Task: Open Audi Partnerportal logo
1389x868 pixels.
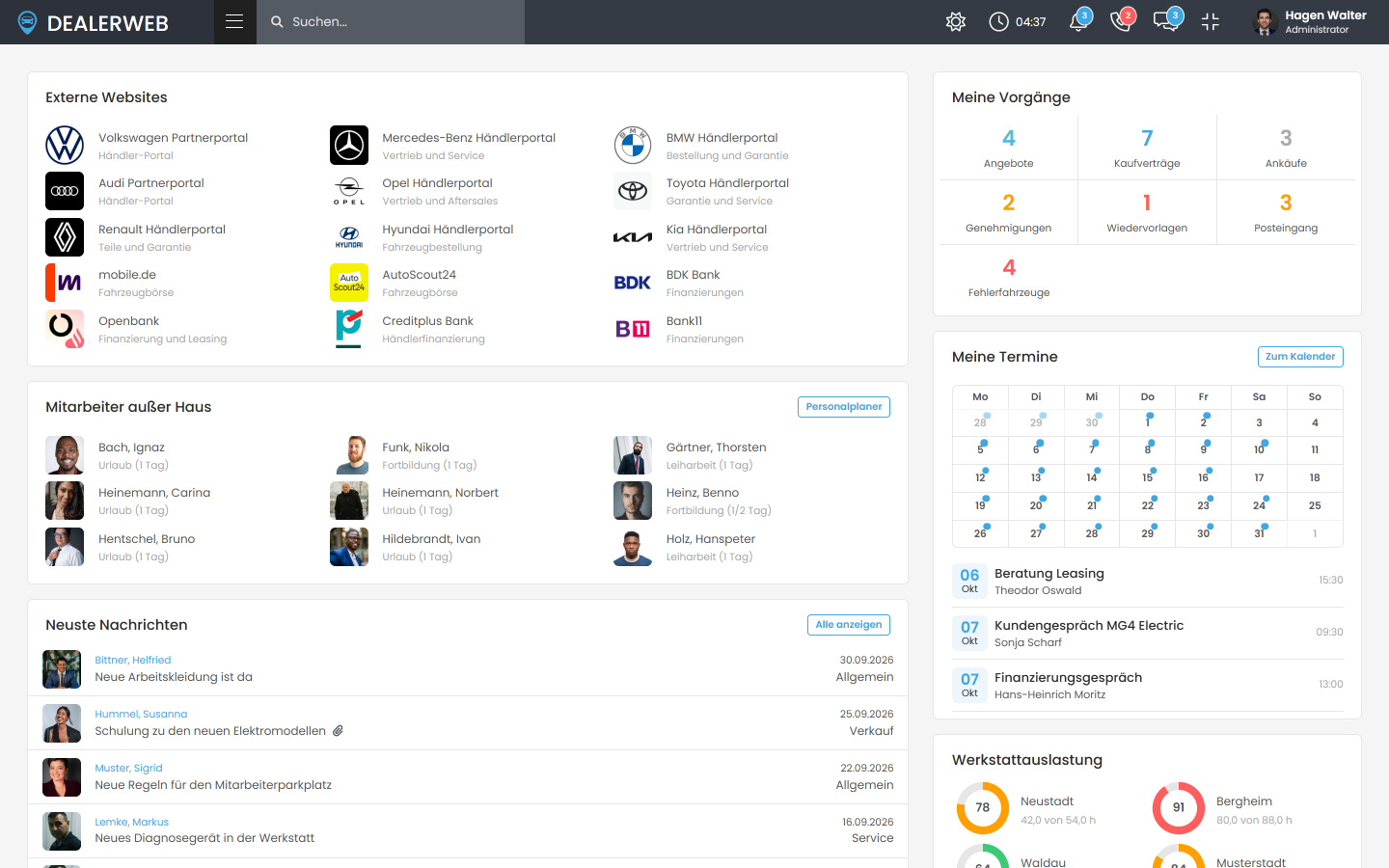Action: pyautogui.click(x=65, y=191)
